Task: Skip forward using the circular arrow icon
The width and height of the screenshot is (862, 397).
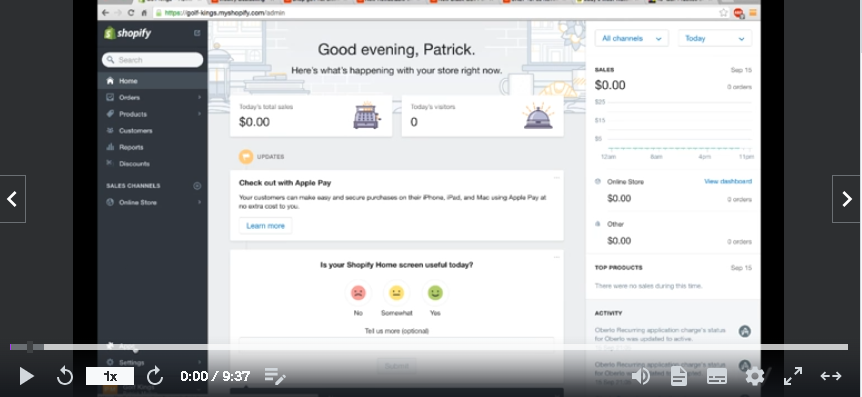Action: pyautogui.click(x=155, y=376)
